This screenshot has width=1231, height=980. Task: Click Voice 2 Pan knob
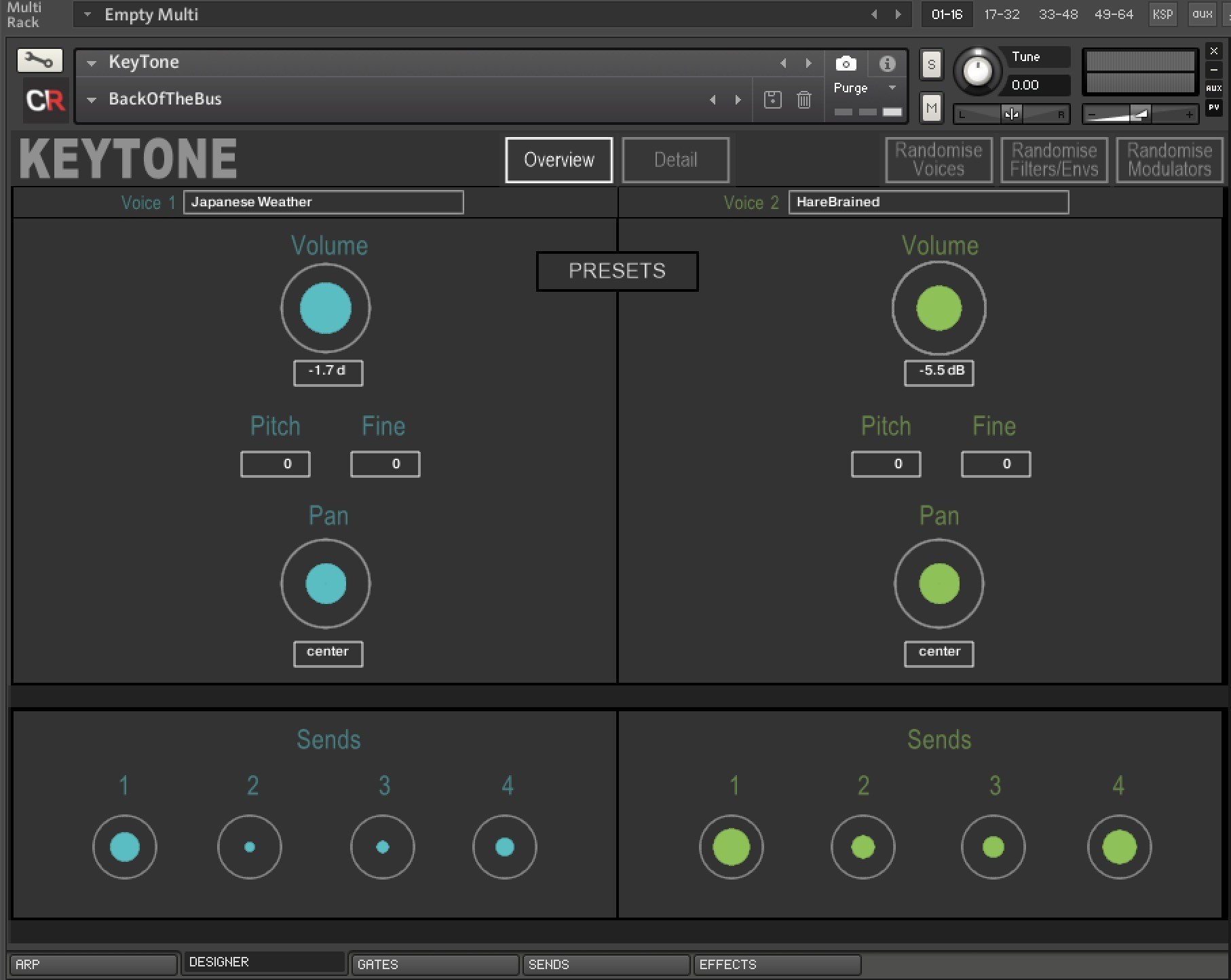(x=939, y=584)
